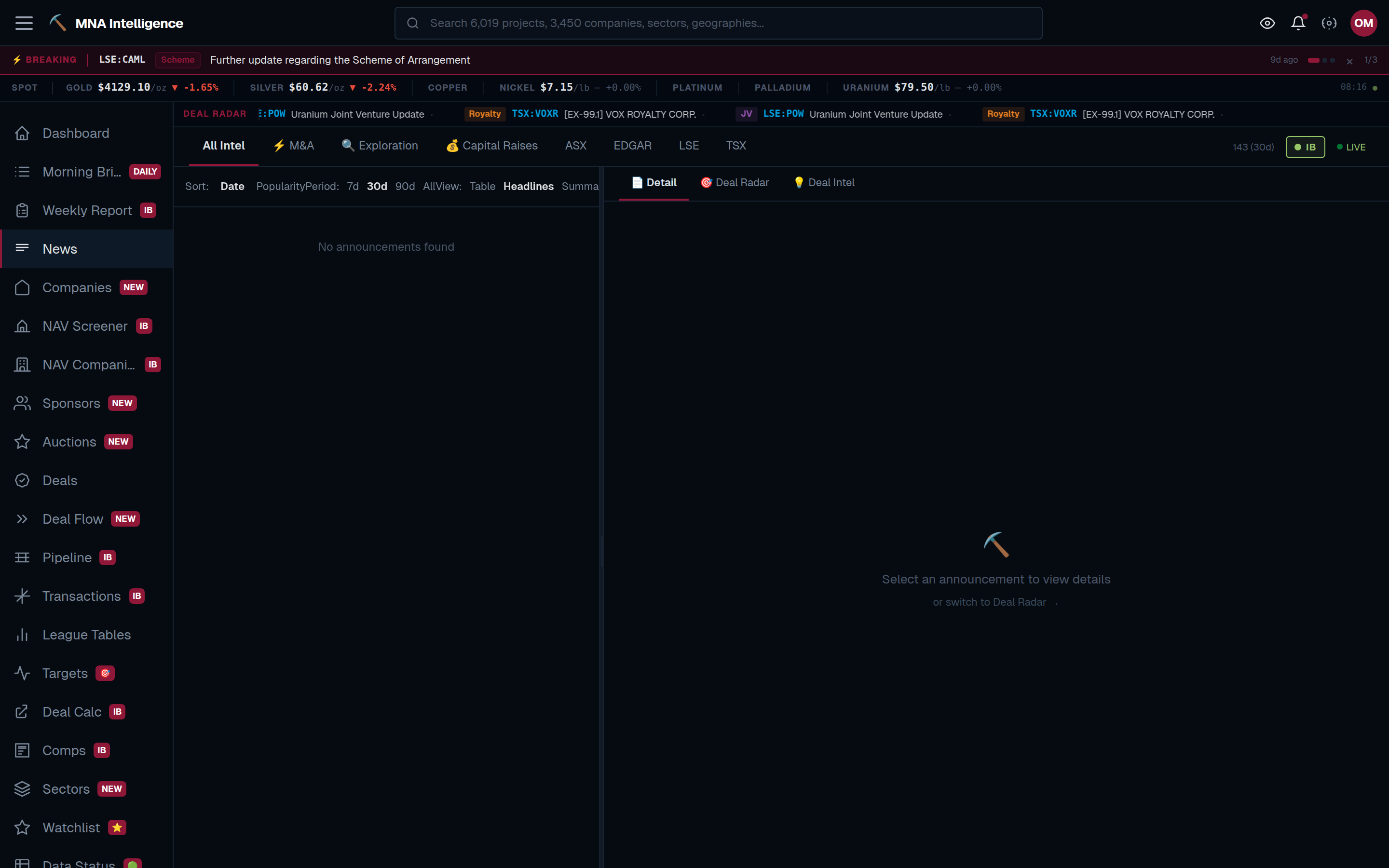
Task: Click the Auctions star icon
Action: coord(22,441)
